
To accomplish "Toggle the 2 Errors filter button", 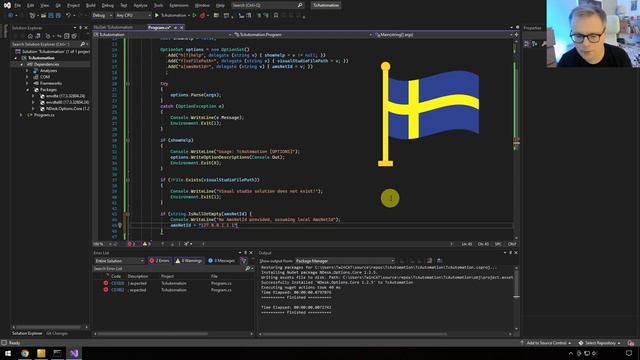I will click(160, 261).
